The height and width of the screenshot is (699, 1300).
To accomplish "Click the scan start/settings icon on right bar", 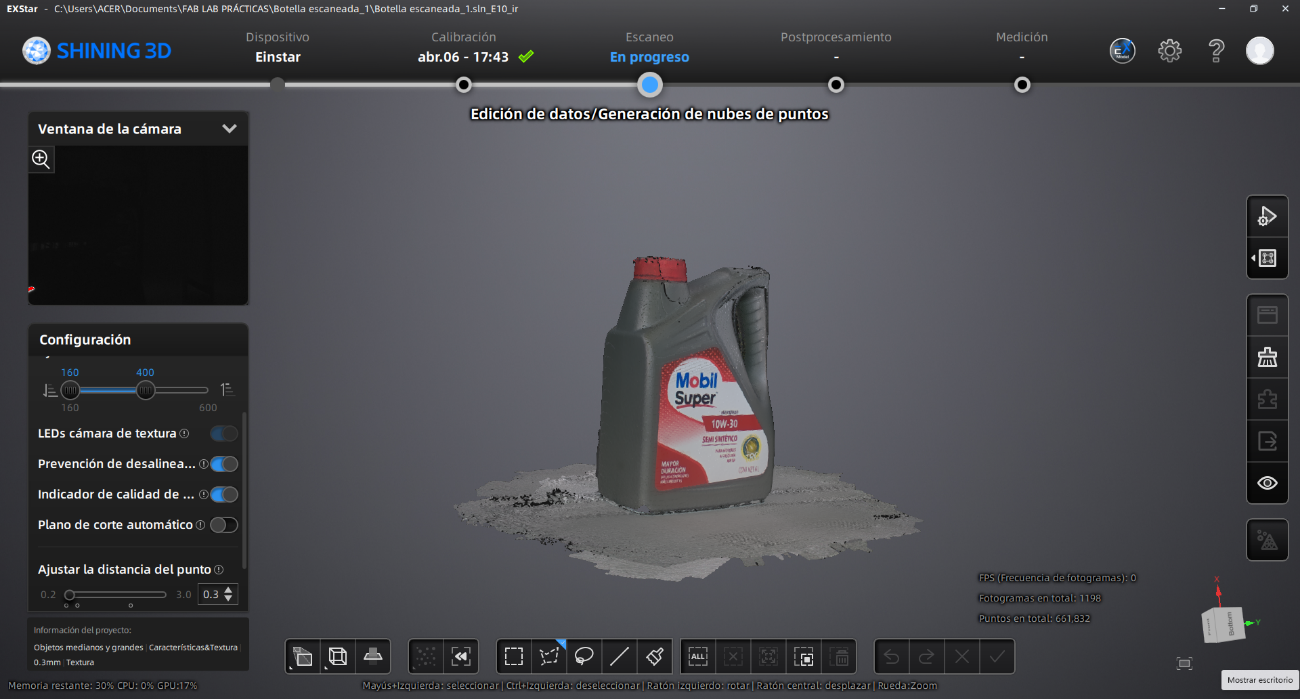I will click(x=1267, y=215).
